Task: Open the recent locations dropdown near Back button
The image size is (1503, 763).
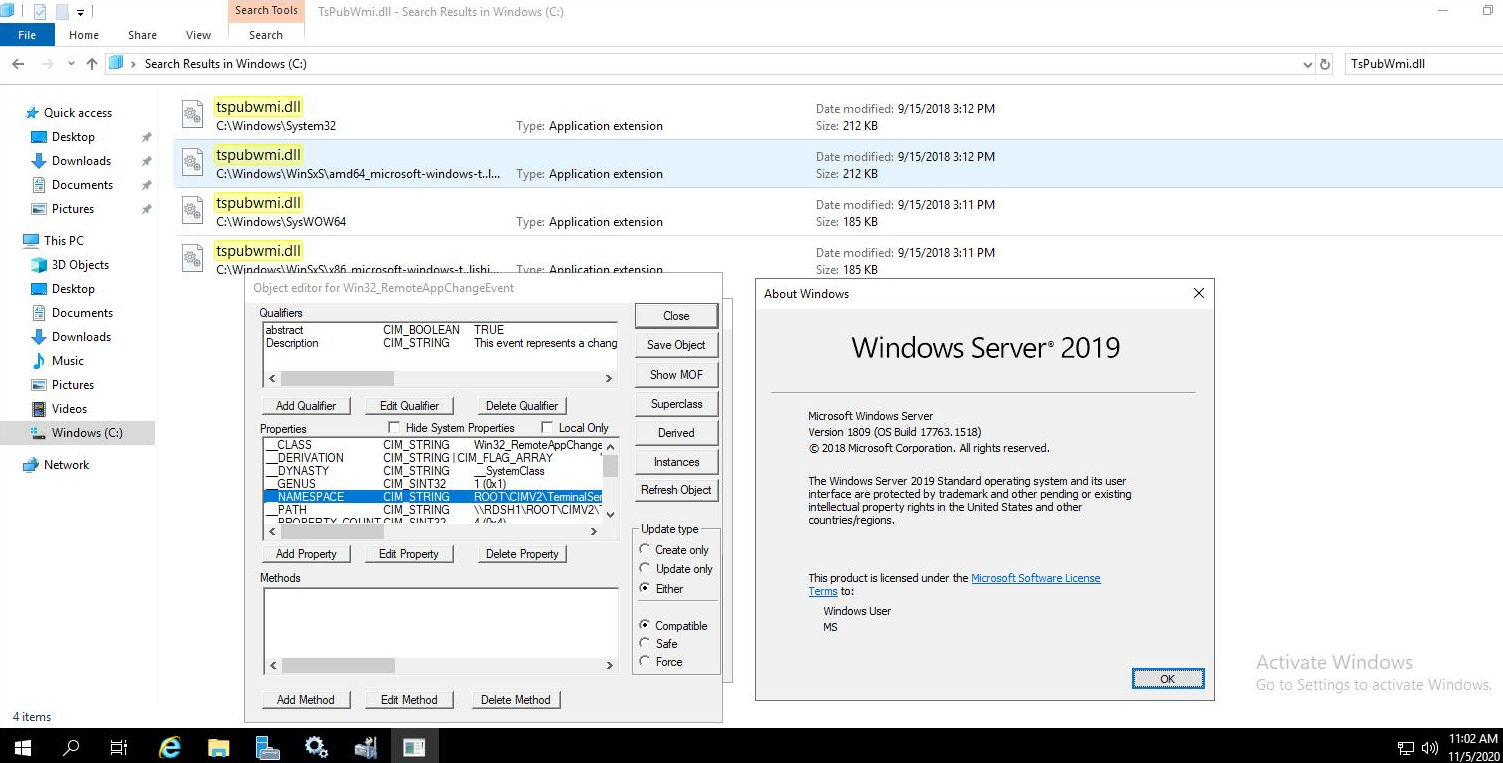Action: click(x=70, y=63)
